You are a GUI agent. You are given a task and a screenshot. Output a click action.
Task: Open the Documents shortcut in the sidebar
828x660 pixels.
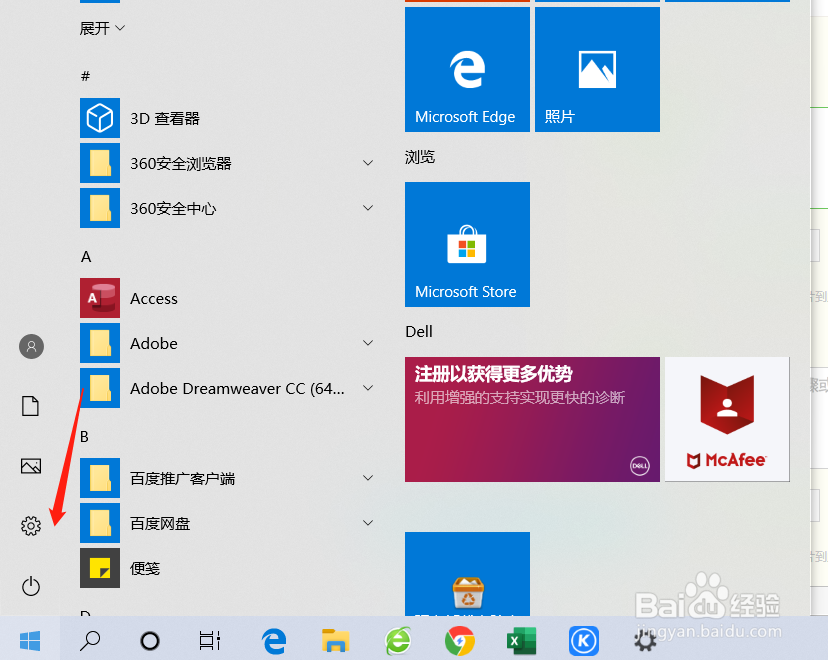tap(30, 406)
